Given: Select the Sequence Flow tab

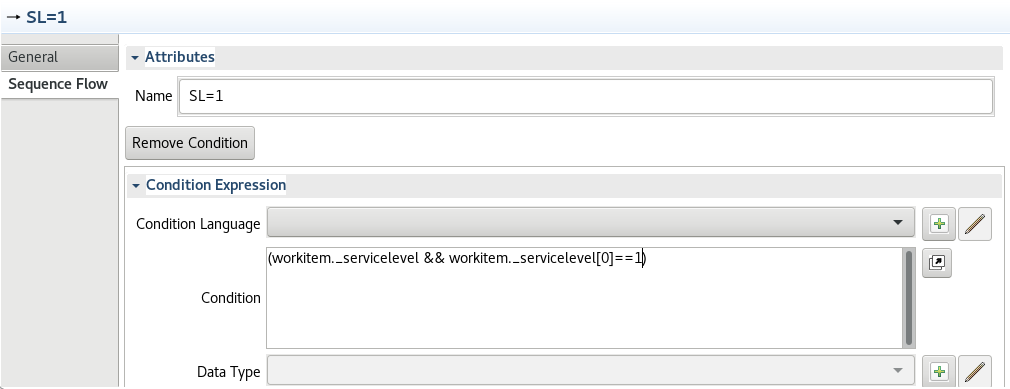Looking at the screenshot, I should 59,84.
